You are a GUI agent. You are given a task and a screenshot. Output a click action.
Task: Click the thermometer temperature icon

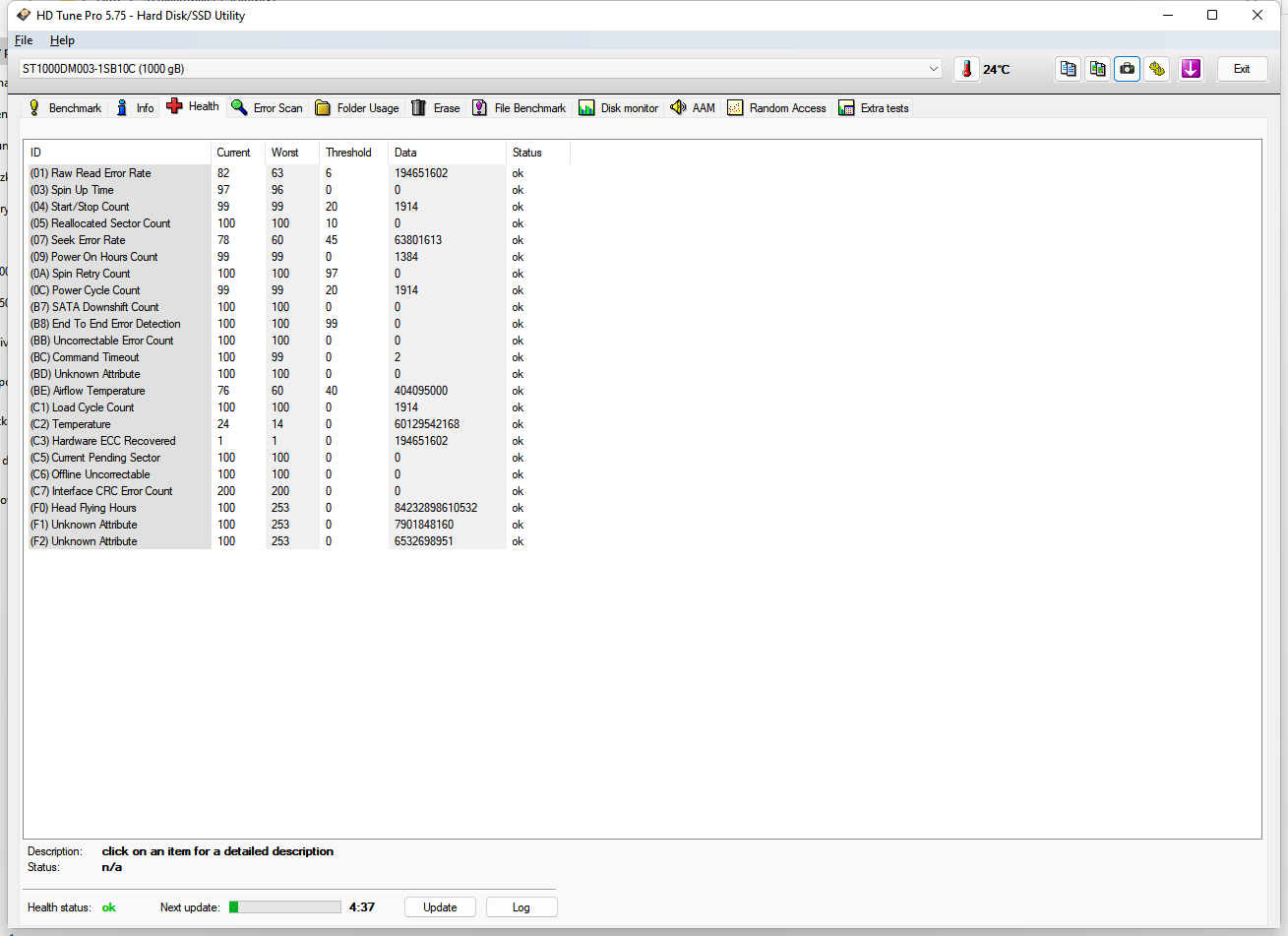tap(967, 69)
